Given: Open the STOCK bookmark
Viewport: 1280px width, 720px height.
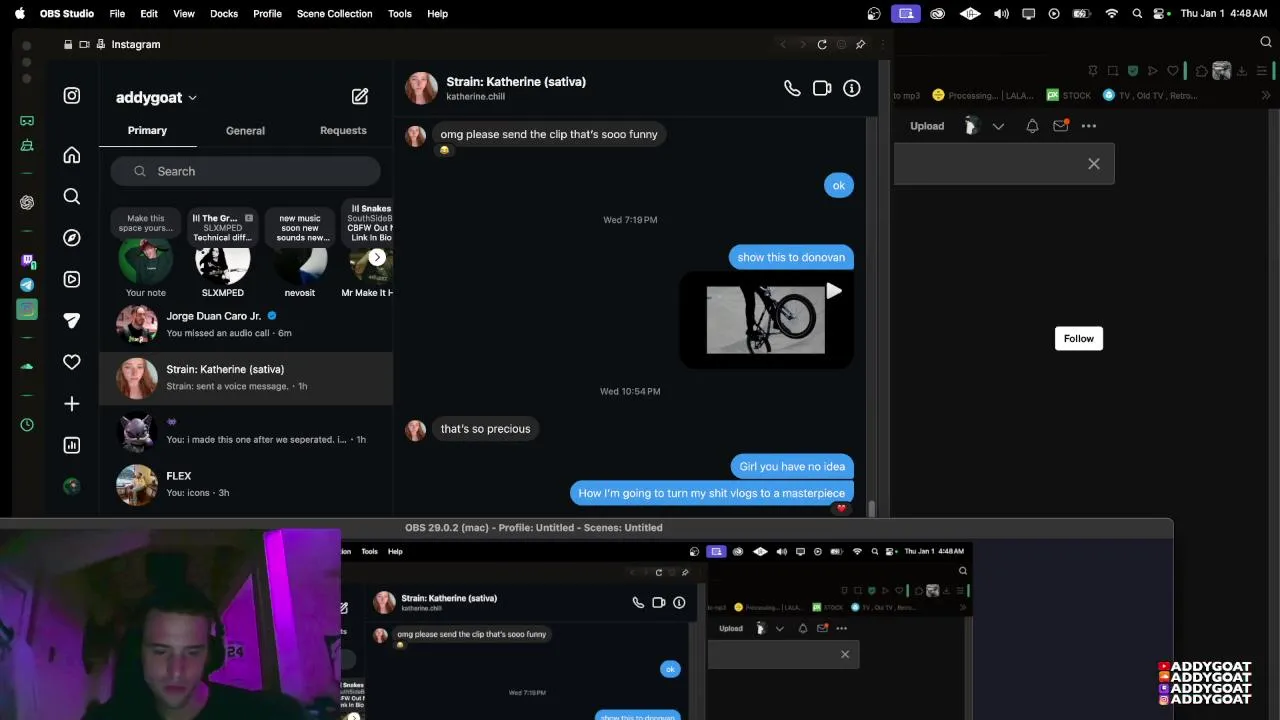Looking at the screenshot, I should pos(1069,96).
